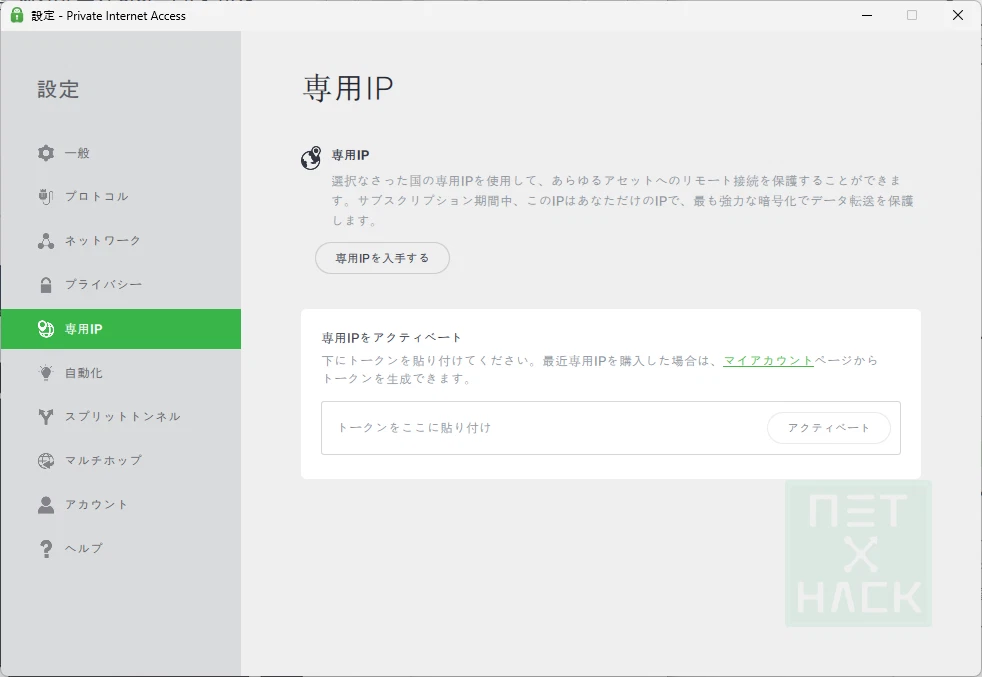982x677 pixels.
Task: Click the globe pin icon beside 専用IP heading
Action: click(311, 158)
